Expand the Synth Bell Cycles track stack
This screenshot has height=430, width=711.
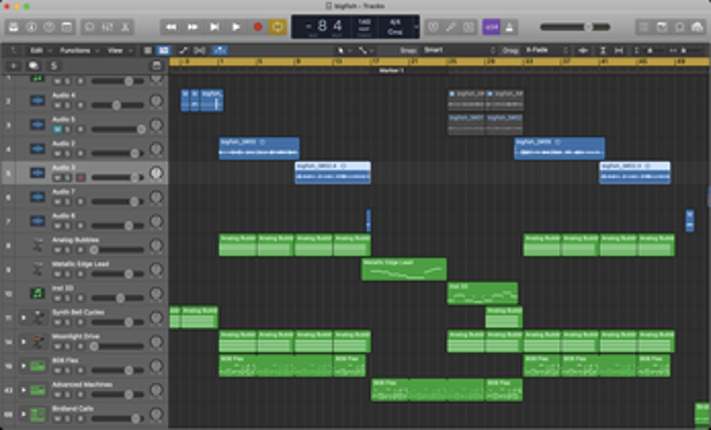[24, 316]
